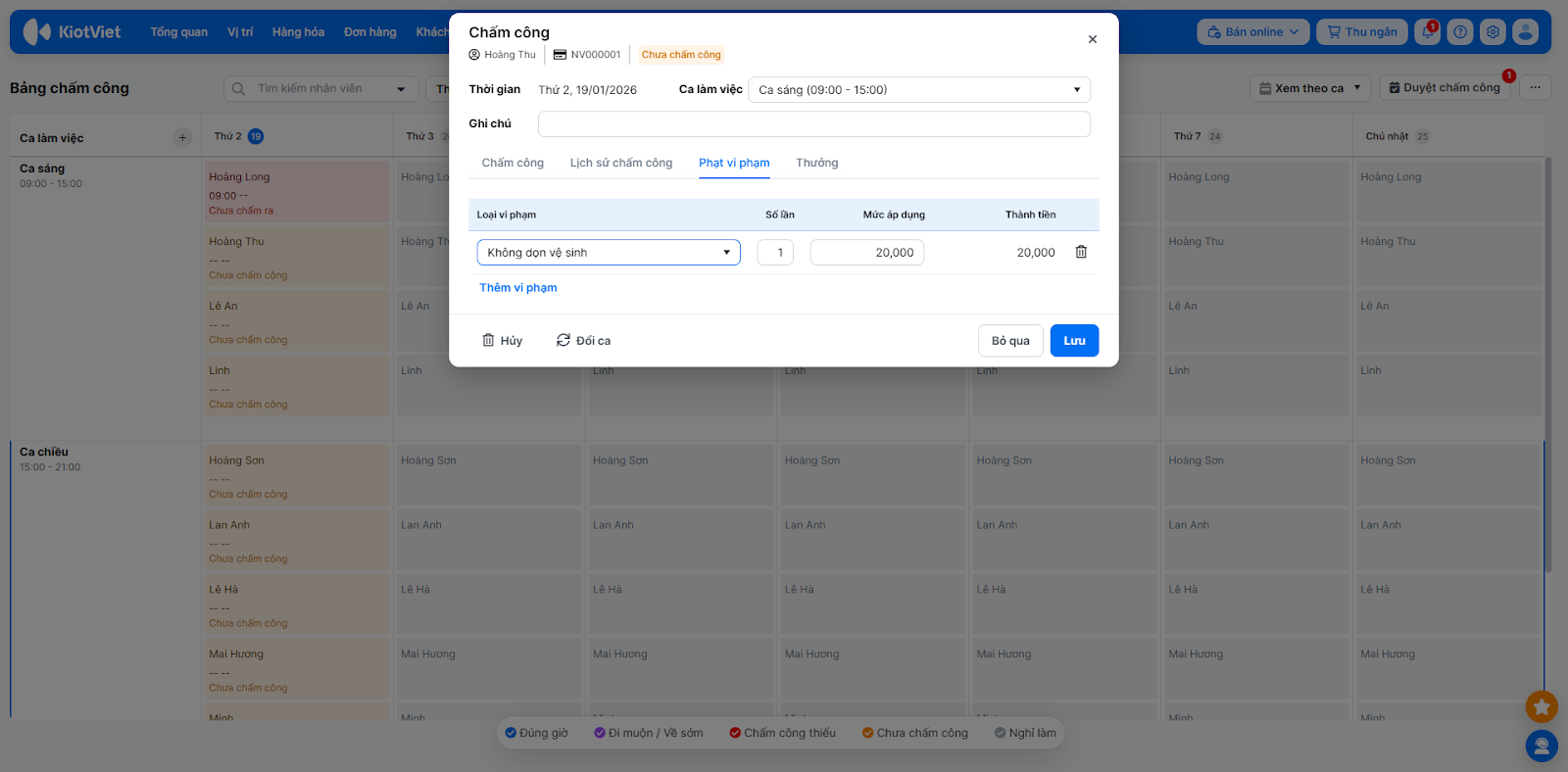Click the Đúng giờ legend icon
1568x772 pixels.
tap(511, 733)
